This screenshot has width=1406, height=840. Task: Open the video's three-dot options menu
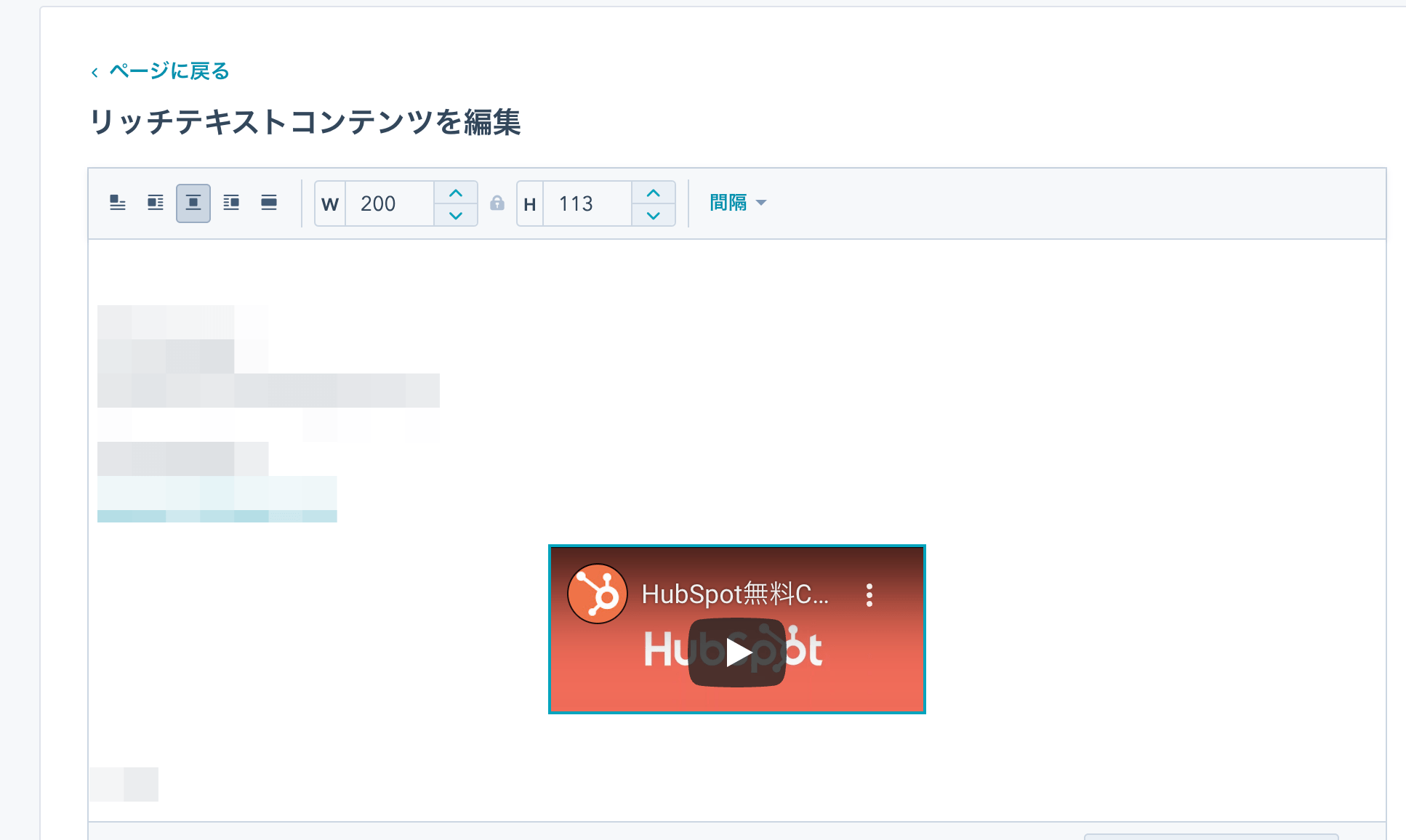pyautogui.click(x=869, y=595)
